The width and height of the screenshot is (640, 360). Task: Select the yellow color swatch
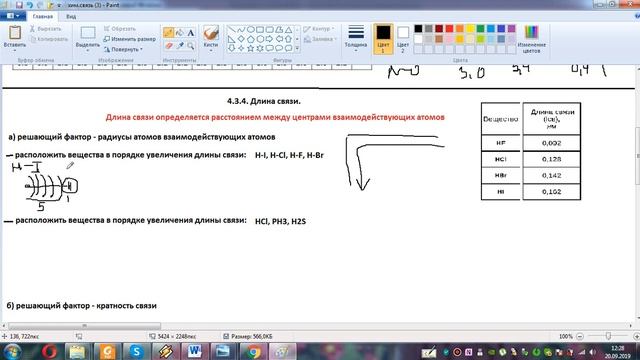[x=470, y=29]
